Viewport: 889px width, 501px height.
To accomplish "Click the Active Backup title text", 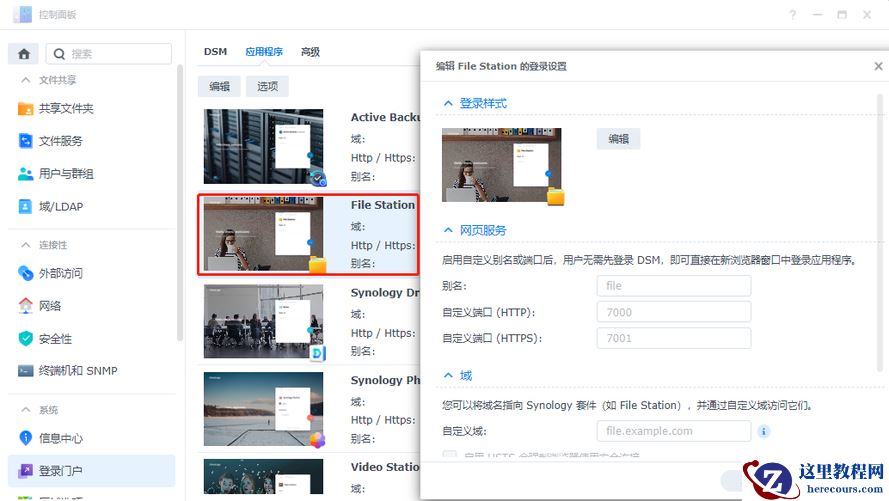I will (x=385, y=117).
